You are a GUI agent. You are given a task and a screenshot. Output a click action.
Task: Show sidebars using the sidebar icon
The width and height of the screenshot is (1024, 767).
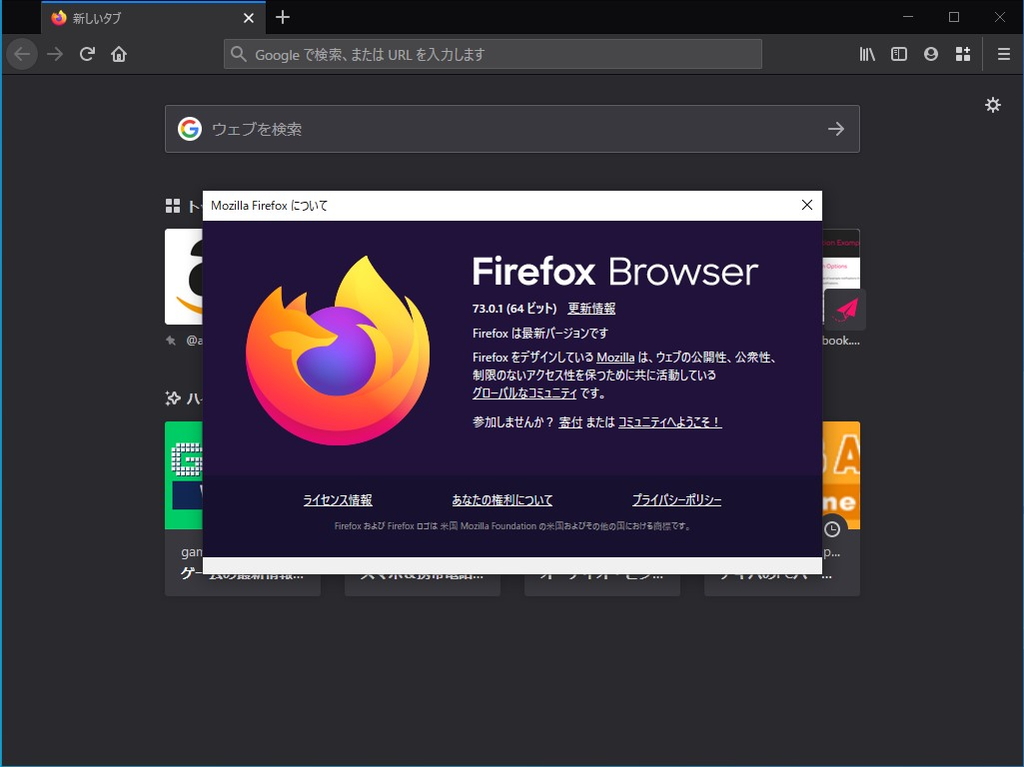tap(899, 54)
